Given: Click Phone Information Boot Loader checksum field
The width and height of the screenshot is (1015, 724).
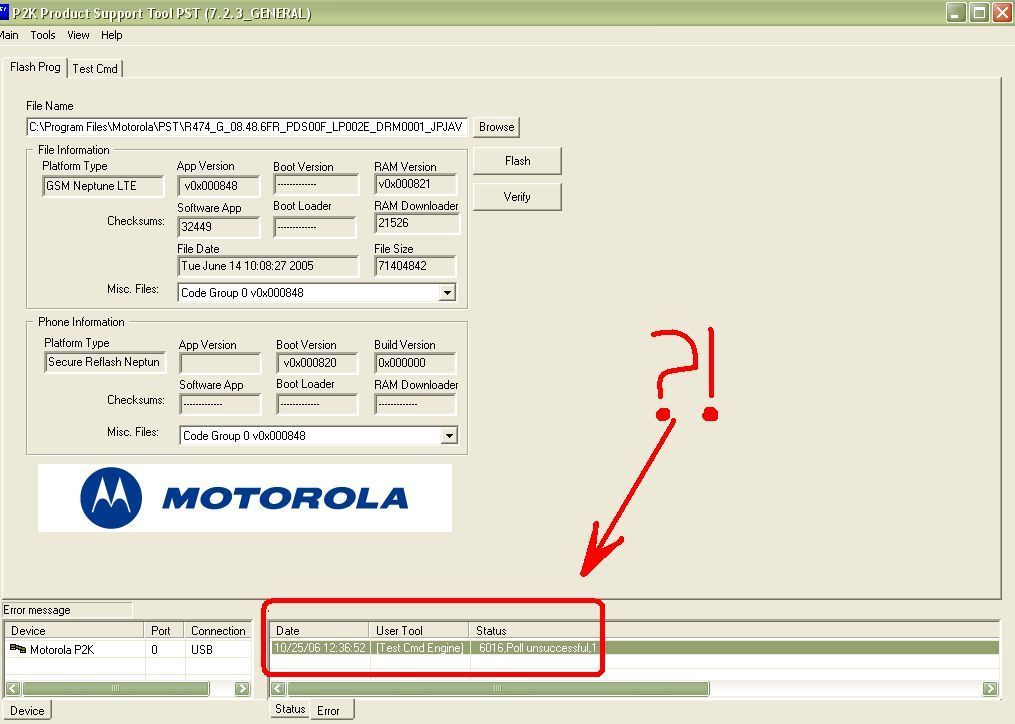Looking at the screenshot, I should pos(317,404).
